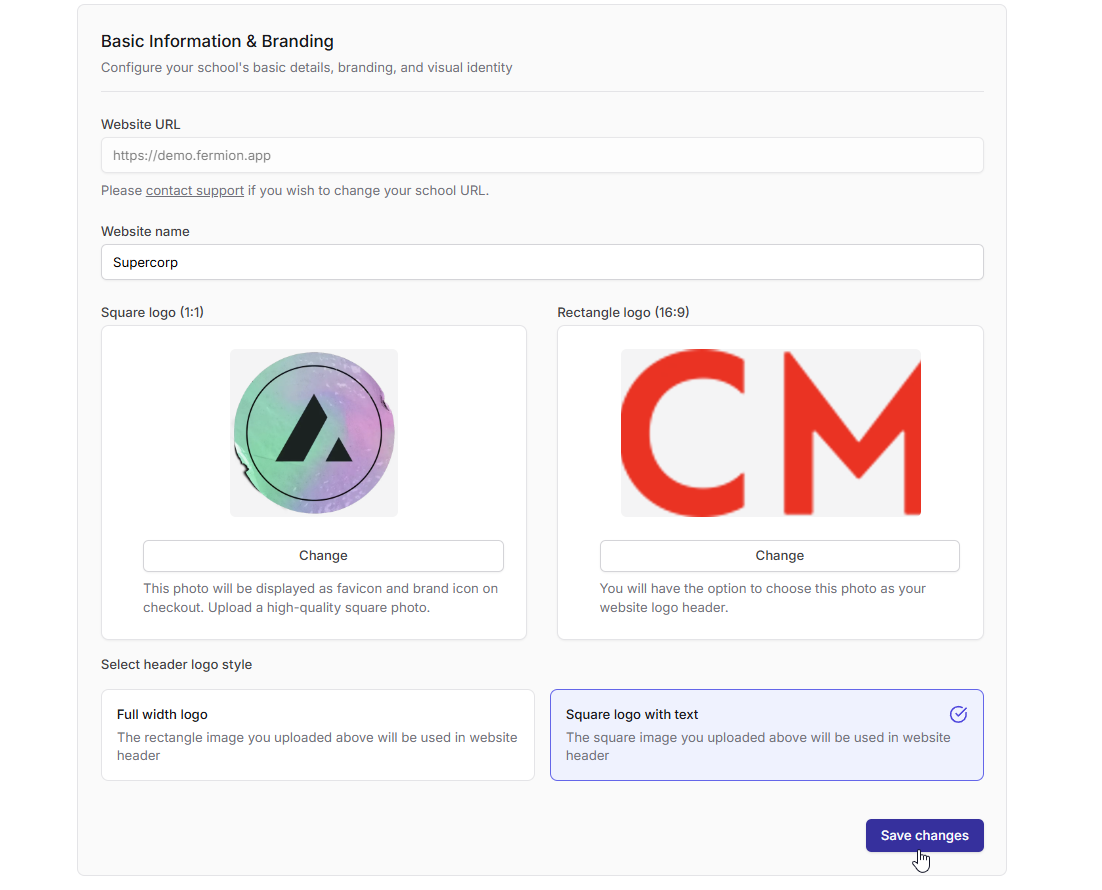Screen dimensions: 1102x890
Task: Click the favicon and brand icon helper text
Action: coord(320,597)
